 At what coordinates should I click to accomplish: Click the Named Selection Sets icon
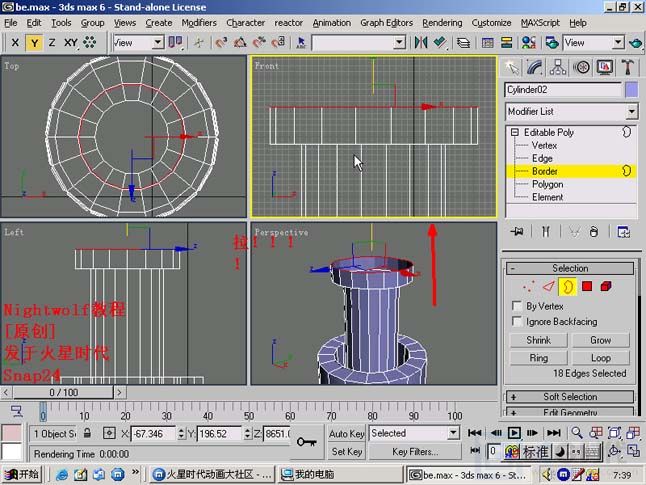(301, 42)
